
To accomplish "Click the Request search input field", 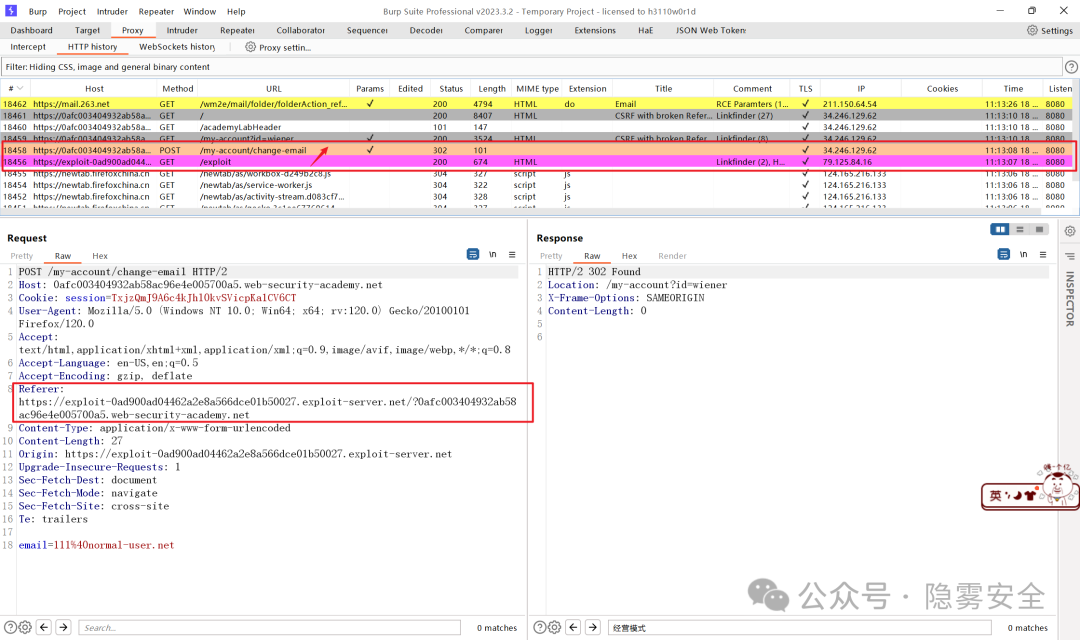I will tap(269, 628).
